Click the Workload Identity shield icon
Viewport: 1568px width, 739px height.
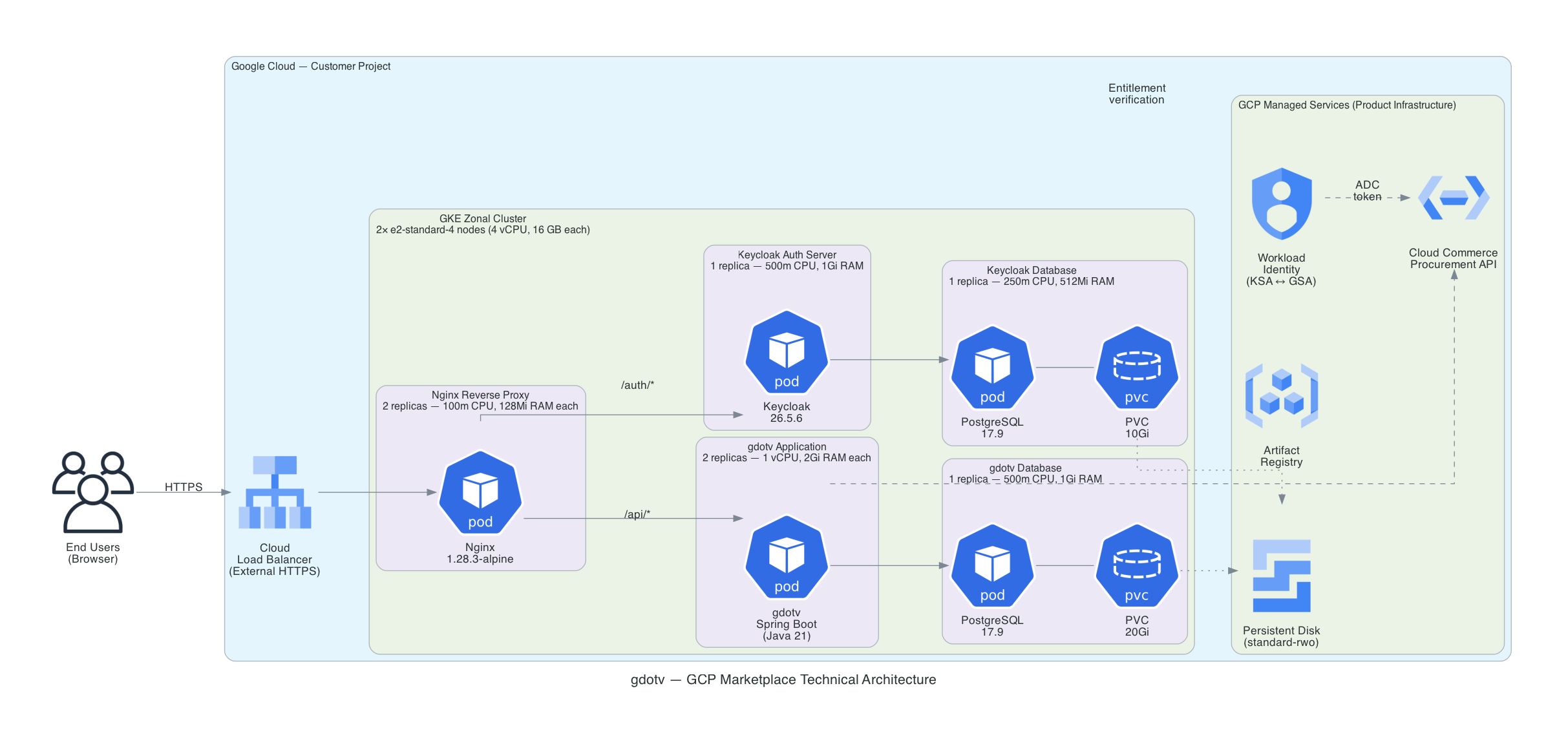click(1281, 200)
